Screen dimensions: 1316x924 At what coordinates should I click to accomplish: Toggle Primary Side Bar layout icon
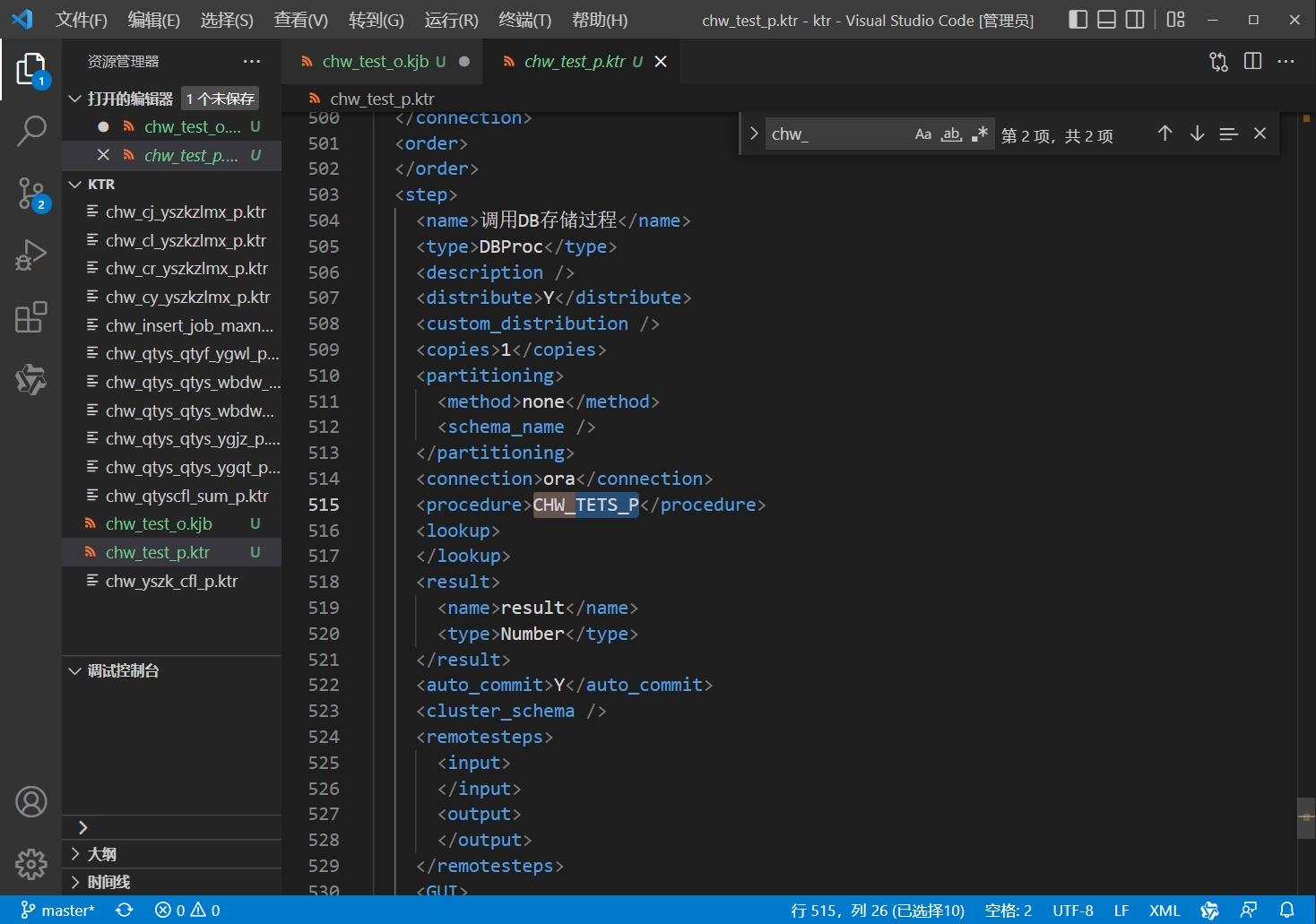(x=1078, y=19)
